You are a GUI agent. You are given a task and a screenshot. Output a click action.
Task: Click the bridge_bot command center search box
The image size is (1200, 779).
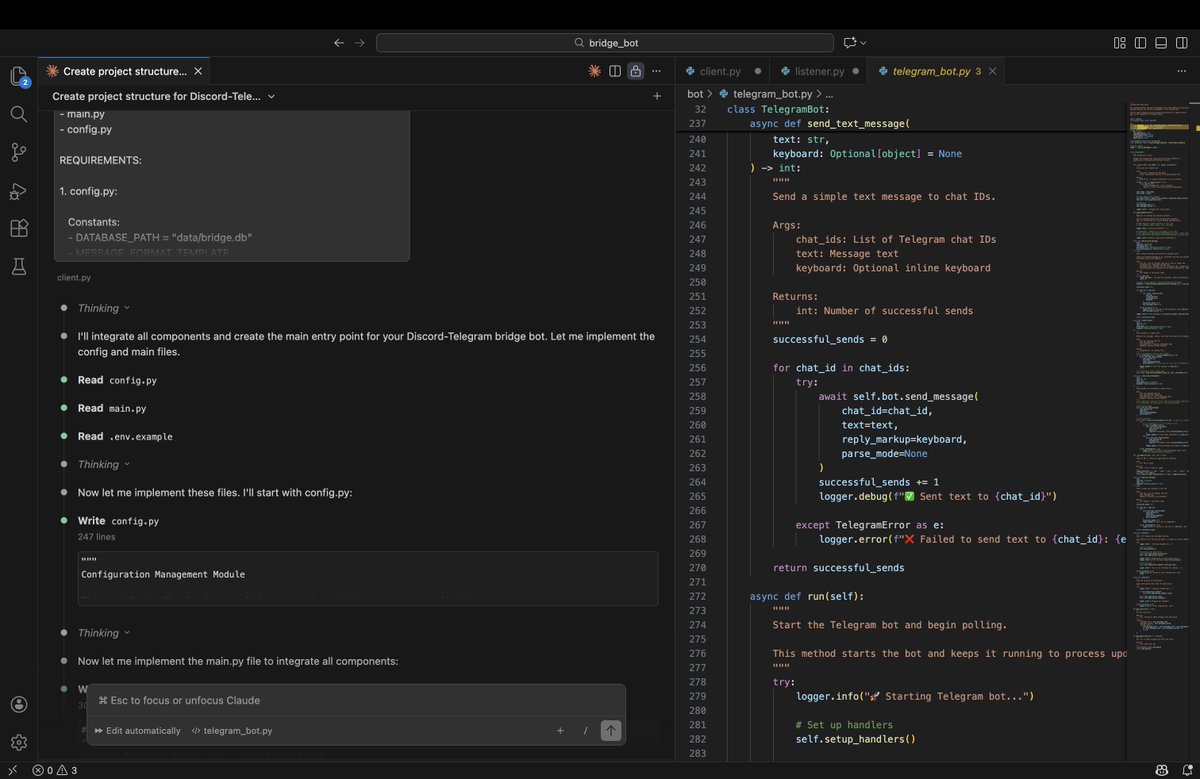(605, 43)
